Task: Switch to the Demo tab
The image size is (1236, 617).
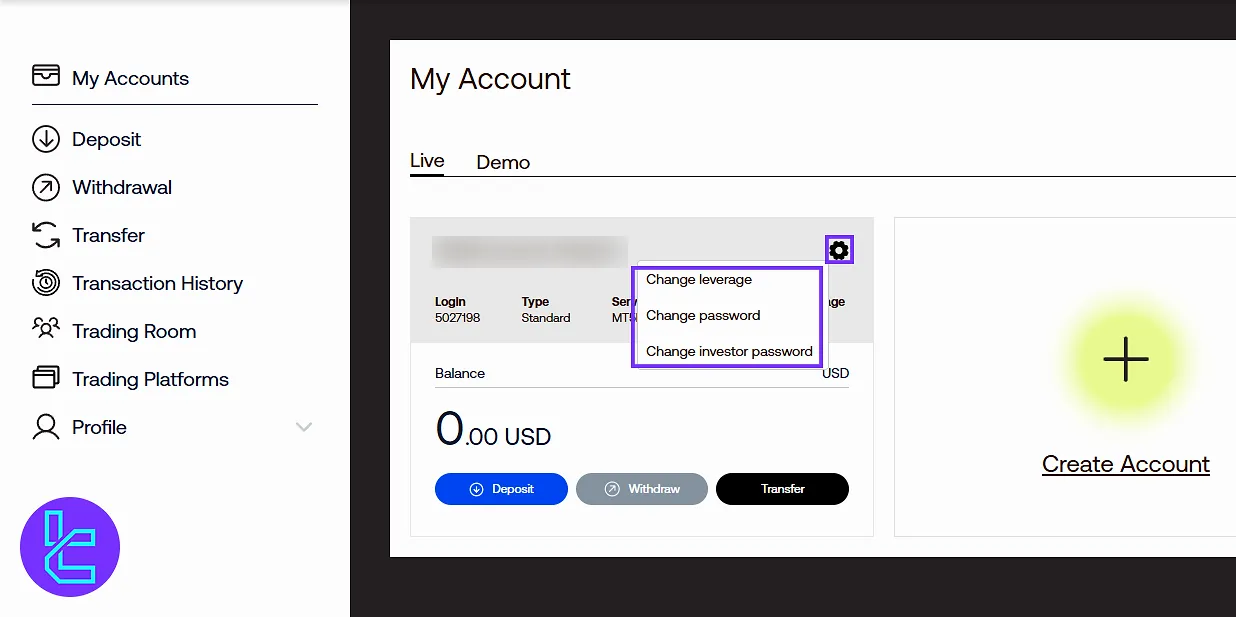Action: [x=503, y=162]
